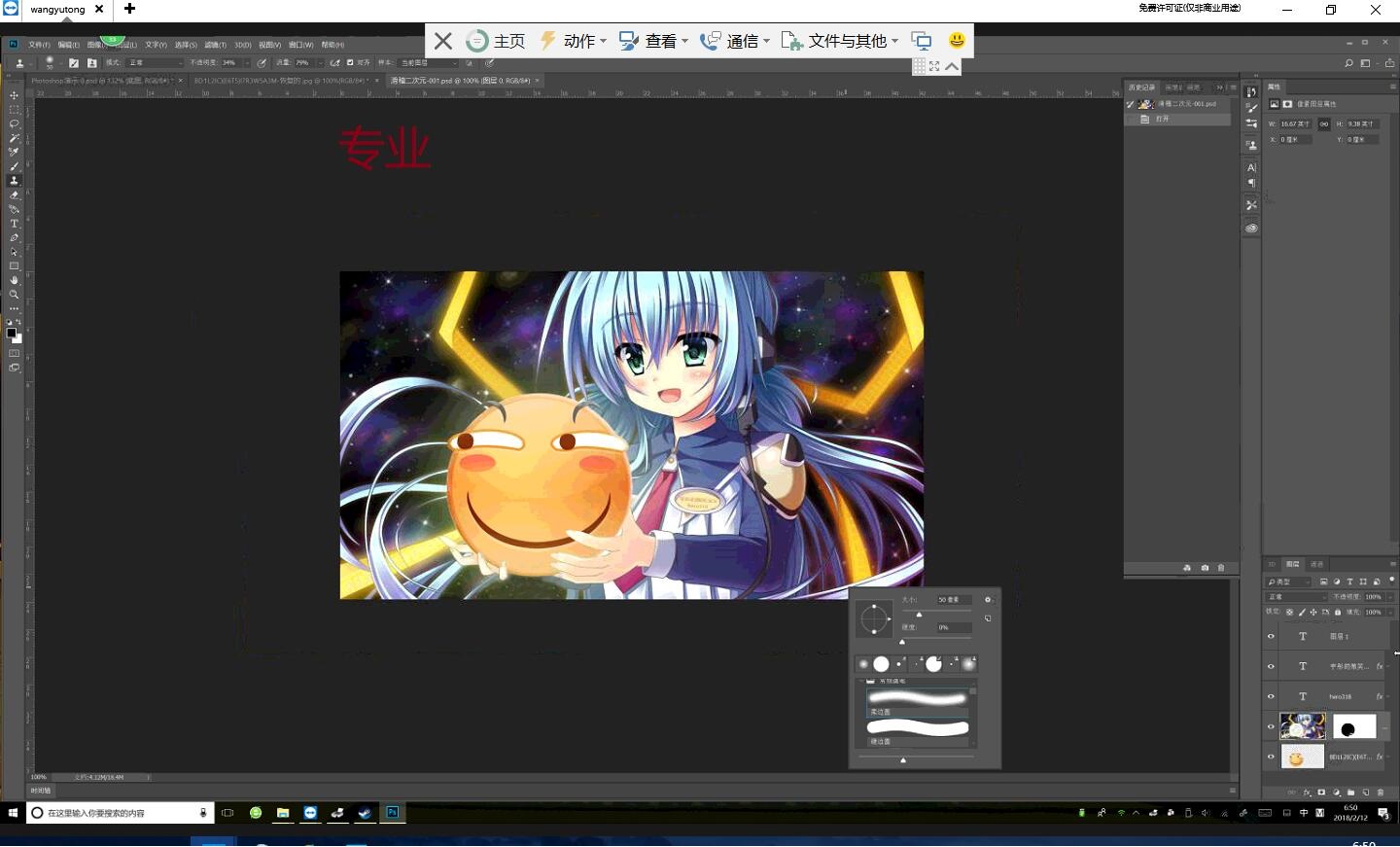Viewport: 1400px width, 847px height.
Task: Open the layer filter type dropdown
Action: click(x=1289, y=582)
